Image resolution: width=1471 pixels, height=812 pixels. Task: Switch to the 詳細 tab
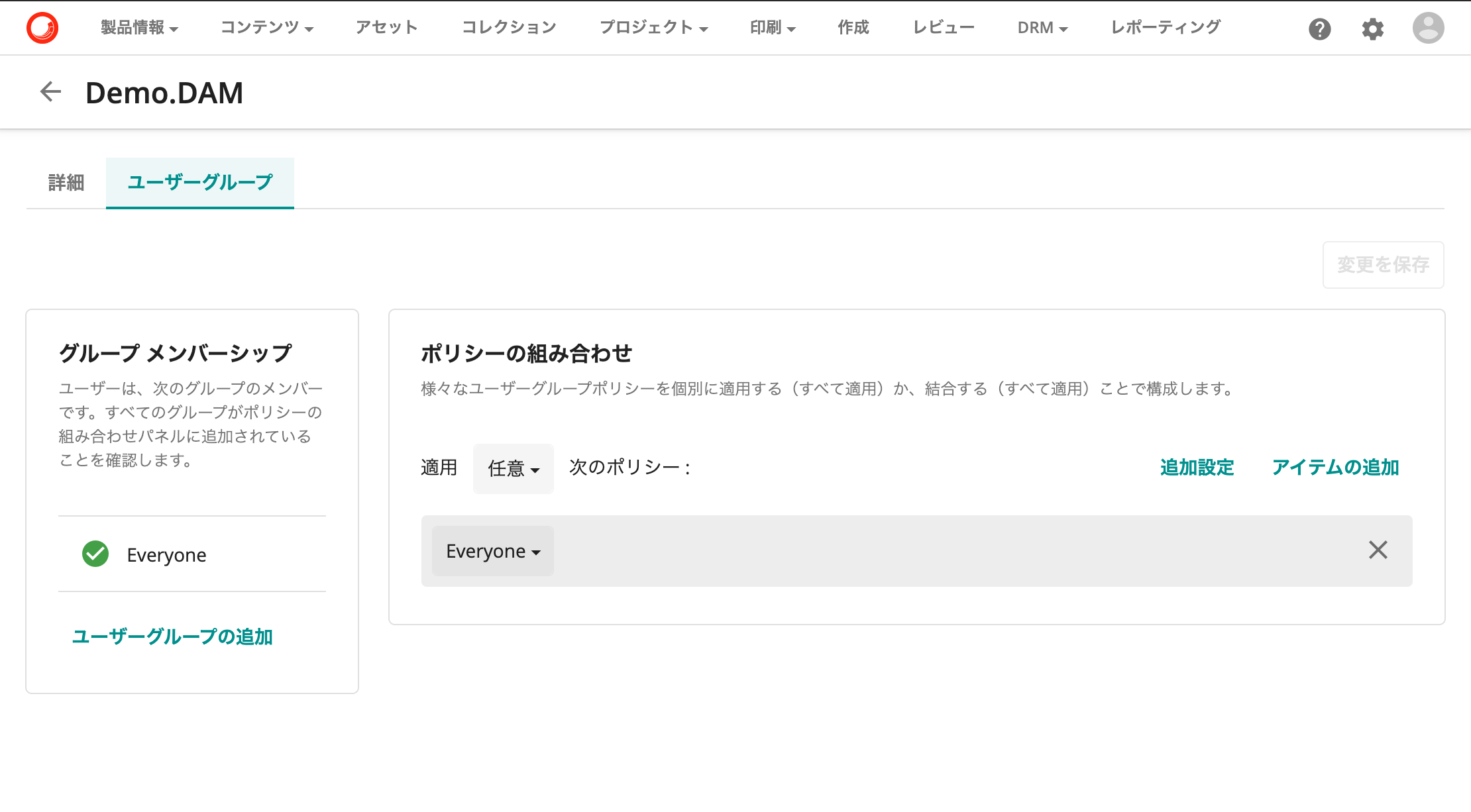[x=66, y=183]
